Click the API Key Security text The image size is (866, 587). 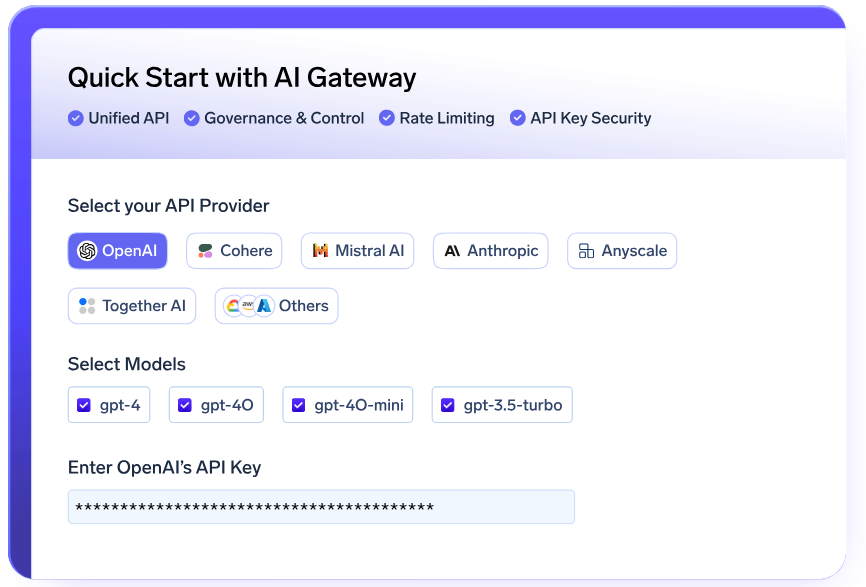[591, 119]
